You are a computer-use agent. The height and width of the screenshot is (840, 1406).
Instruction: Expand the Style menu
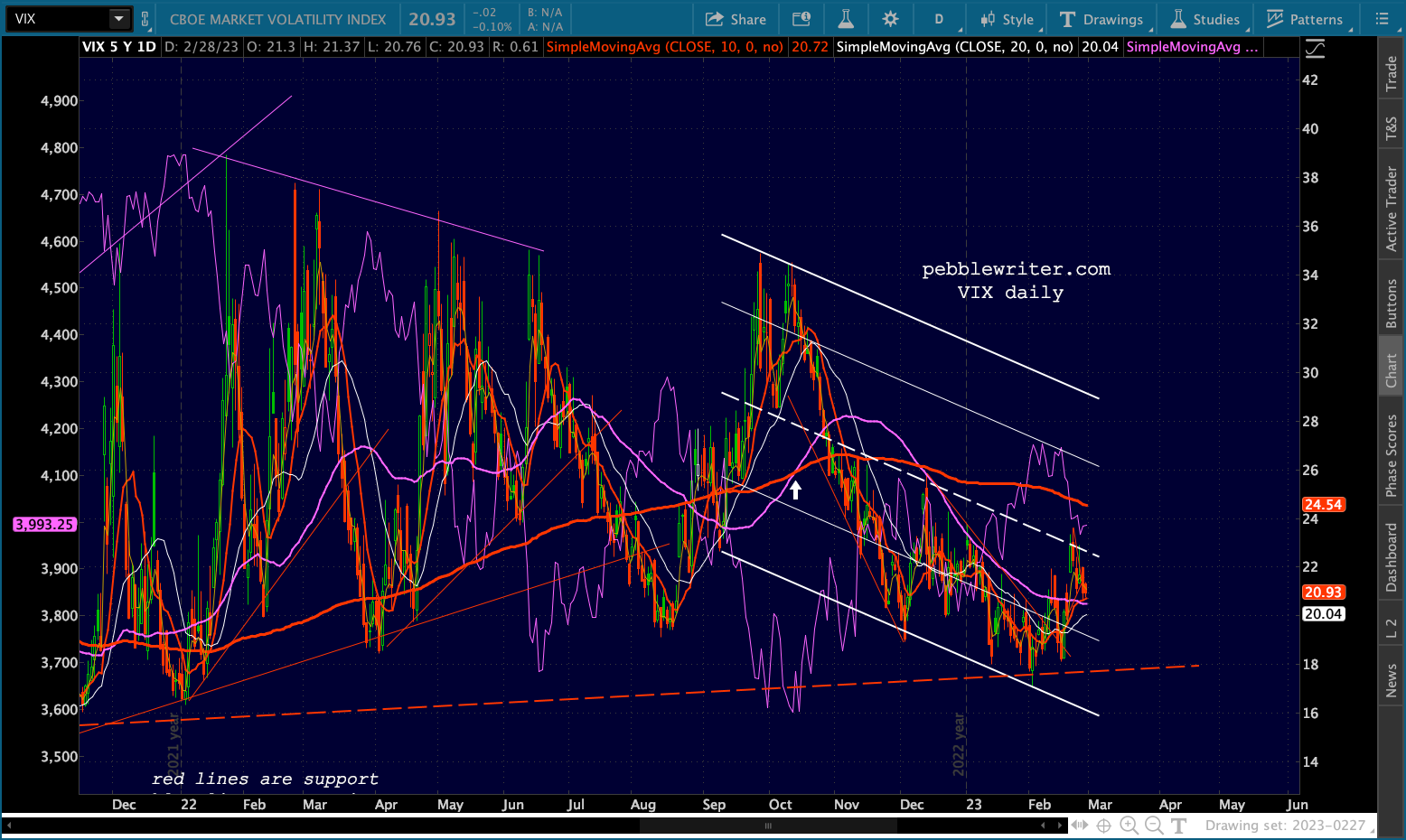click(x=1008, y=19)
